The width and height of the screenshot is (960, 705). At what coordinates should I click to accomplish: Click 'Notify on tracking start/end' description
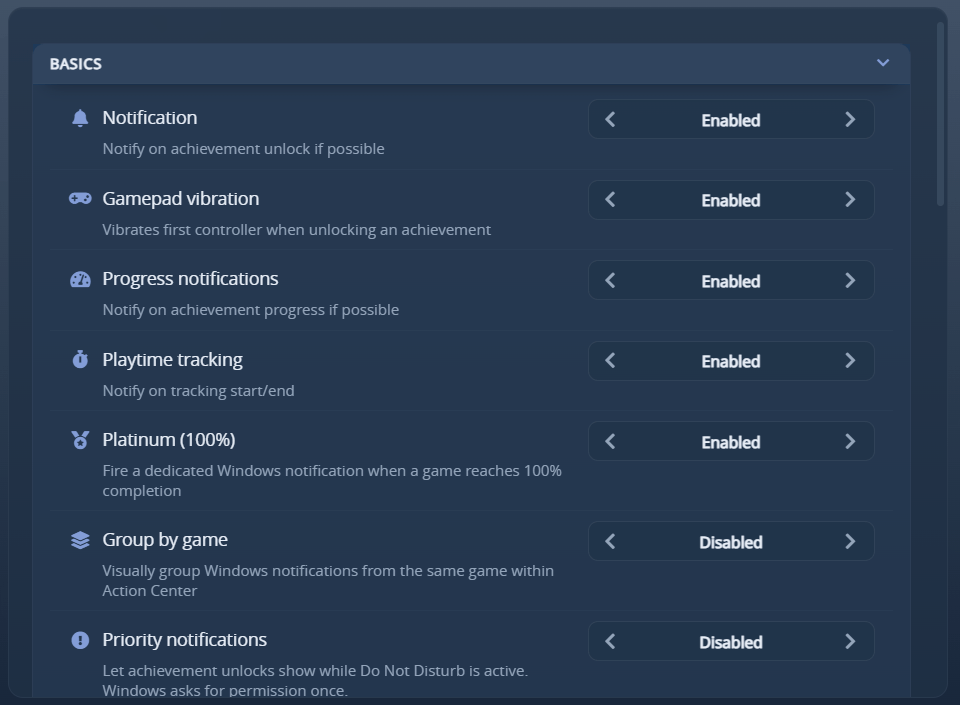coord(198,390)
